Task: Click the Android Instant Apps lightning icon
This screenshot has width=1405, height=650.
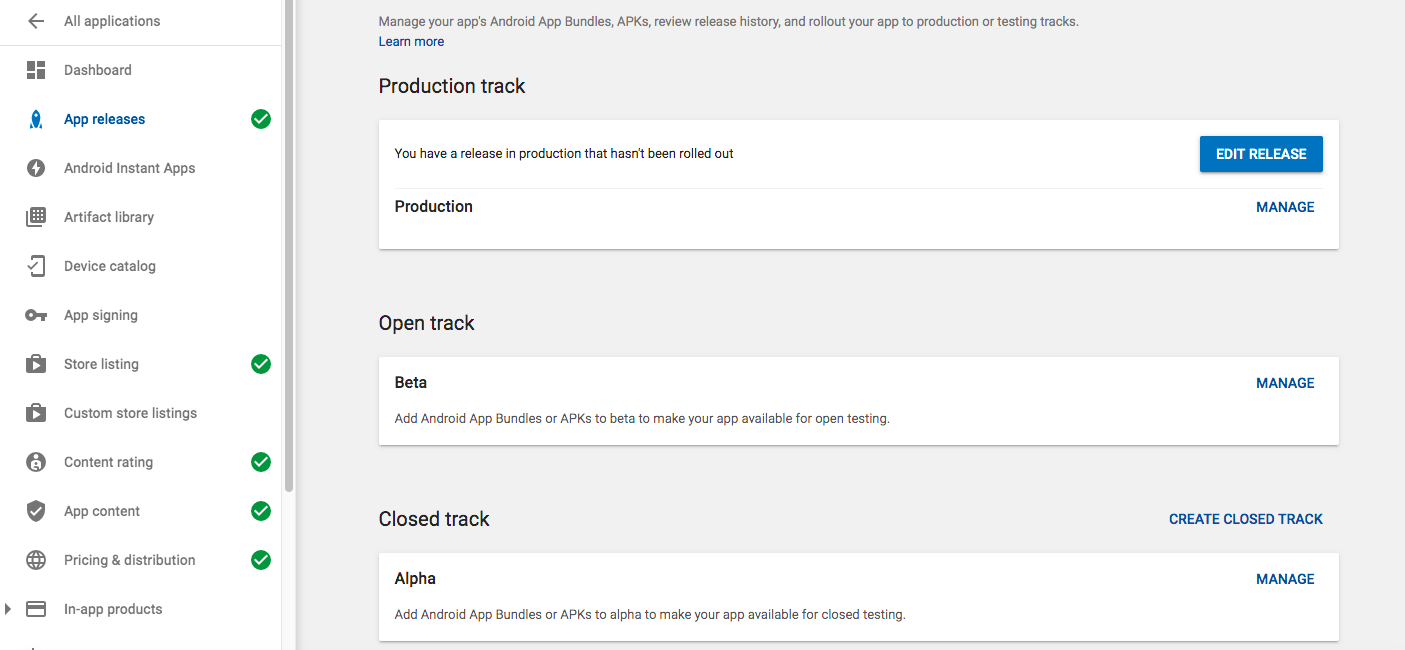Action: [x=36, y=168]
